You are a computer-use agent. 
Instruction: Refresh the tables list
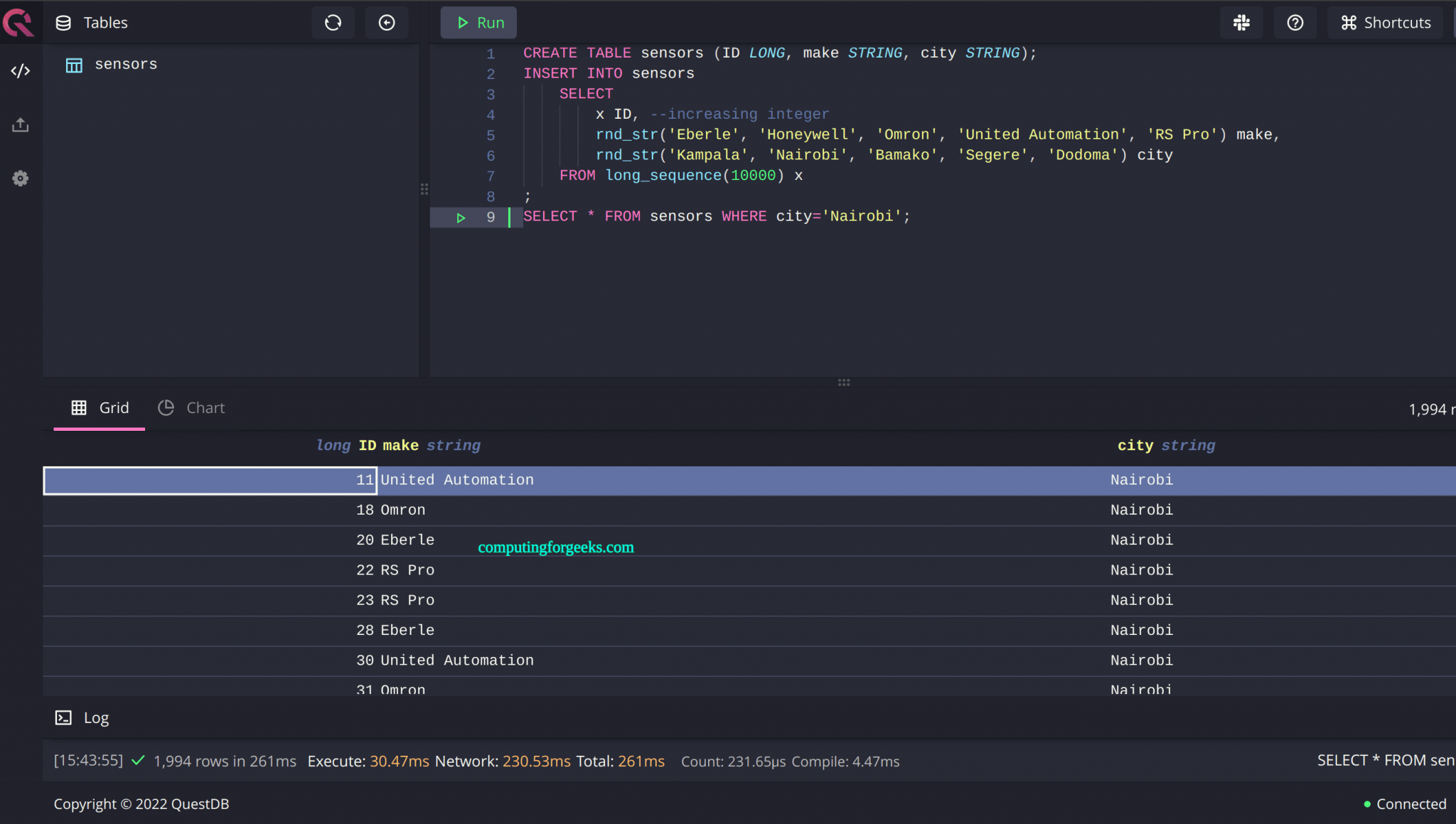pos(332,22)
